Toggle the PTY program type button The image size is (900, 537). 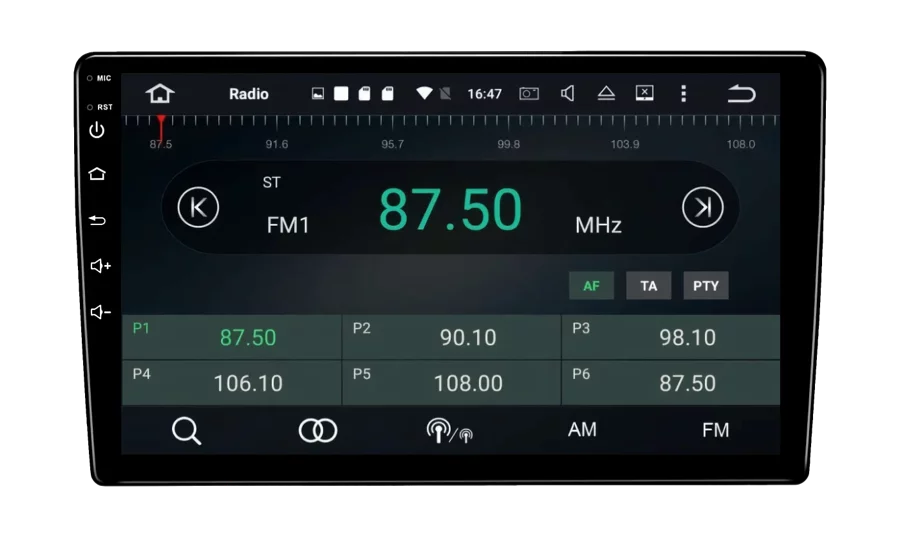click(x=706, y=286)
